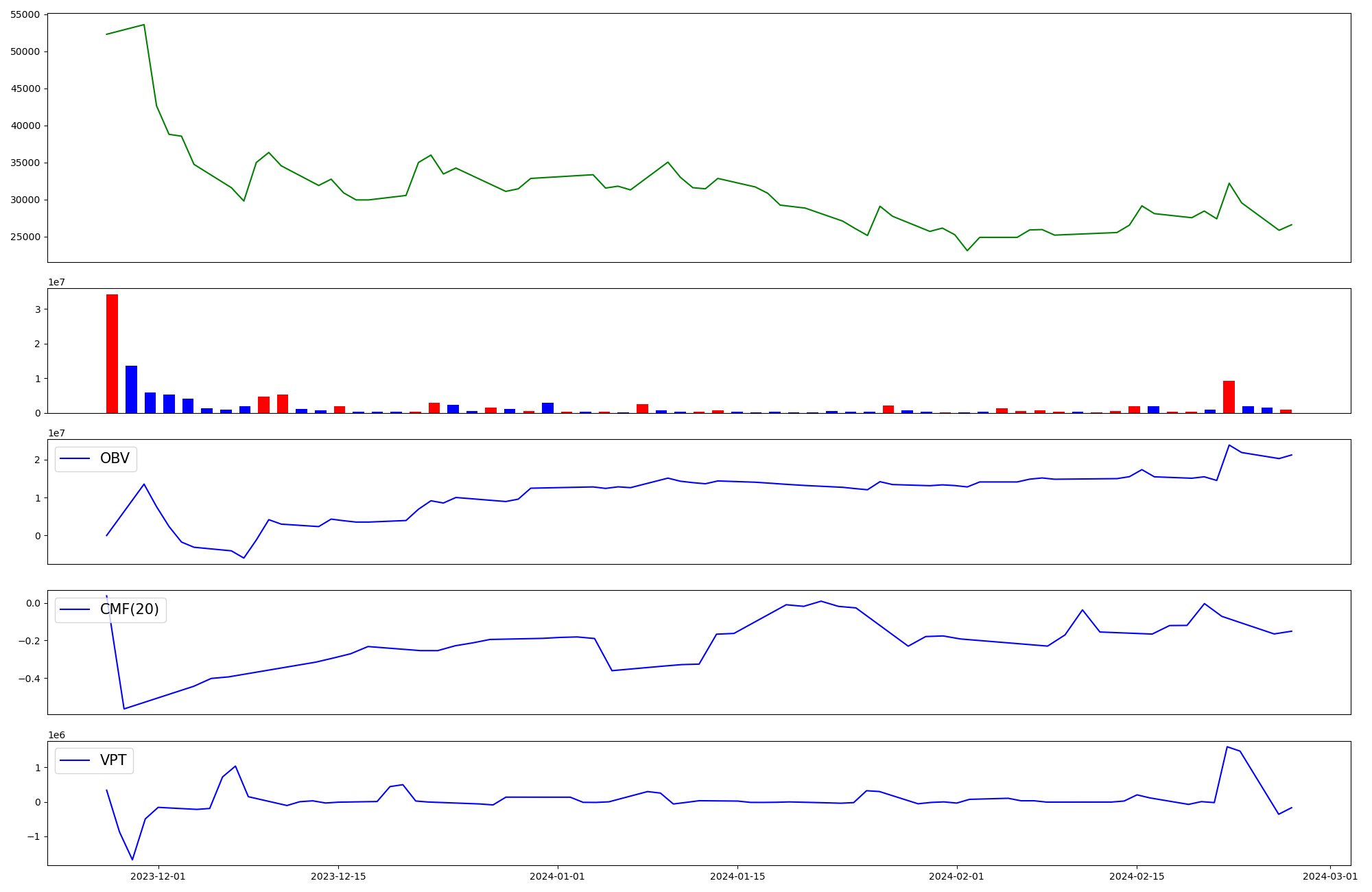Click the CMF(20) legend label
Image resolution: width=1372 pixels, height=892 pixels.
click(x=129, y=609)
